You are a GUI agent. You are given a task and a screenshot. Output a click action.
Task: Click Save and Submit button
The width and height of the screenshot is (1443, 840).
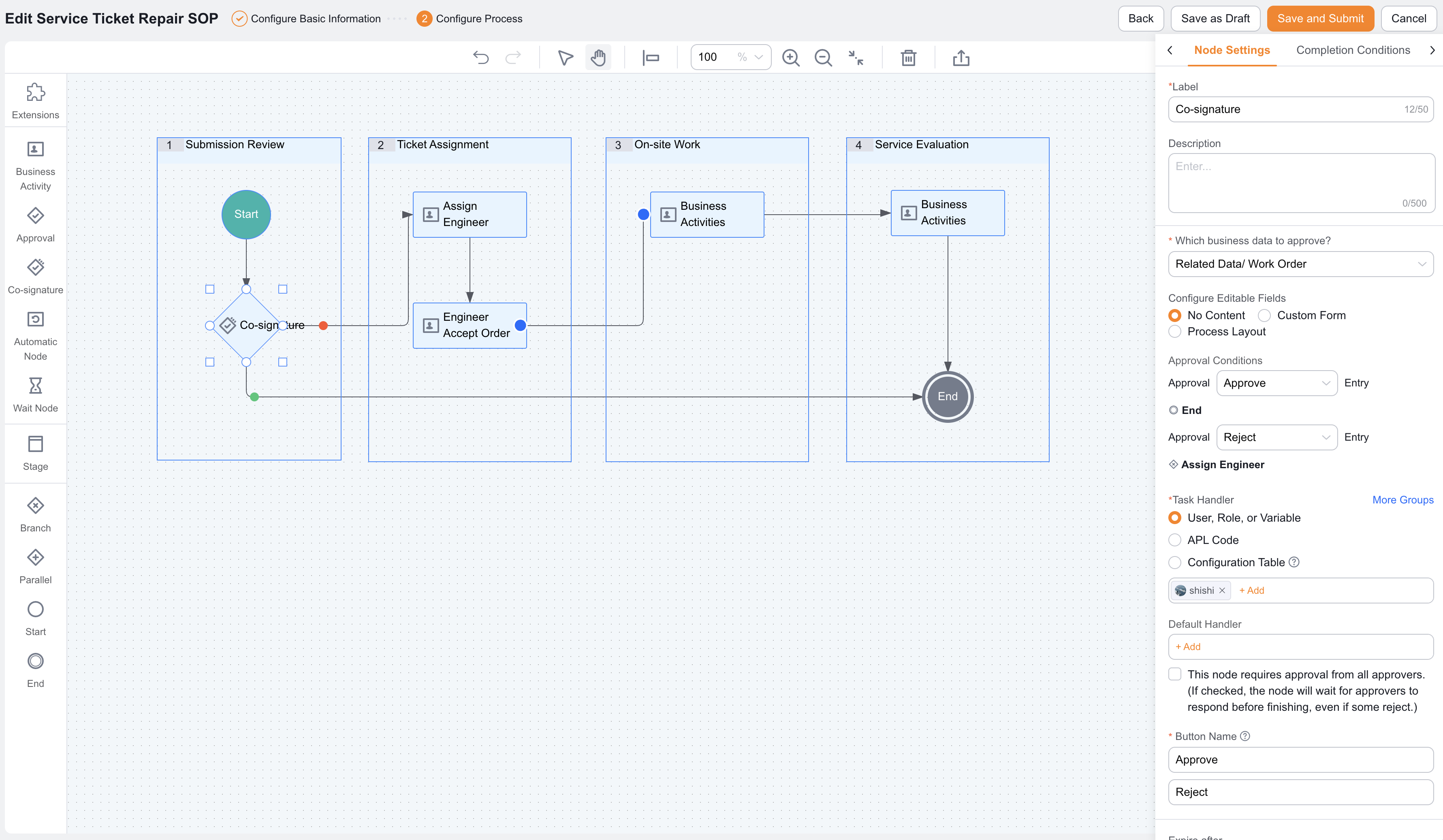point(1321,18)
